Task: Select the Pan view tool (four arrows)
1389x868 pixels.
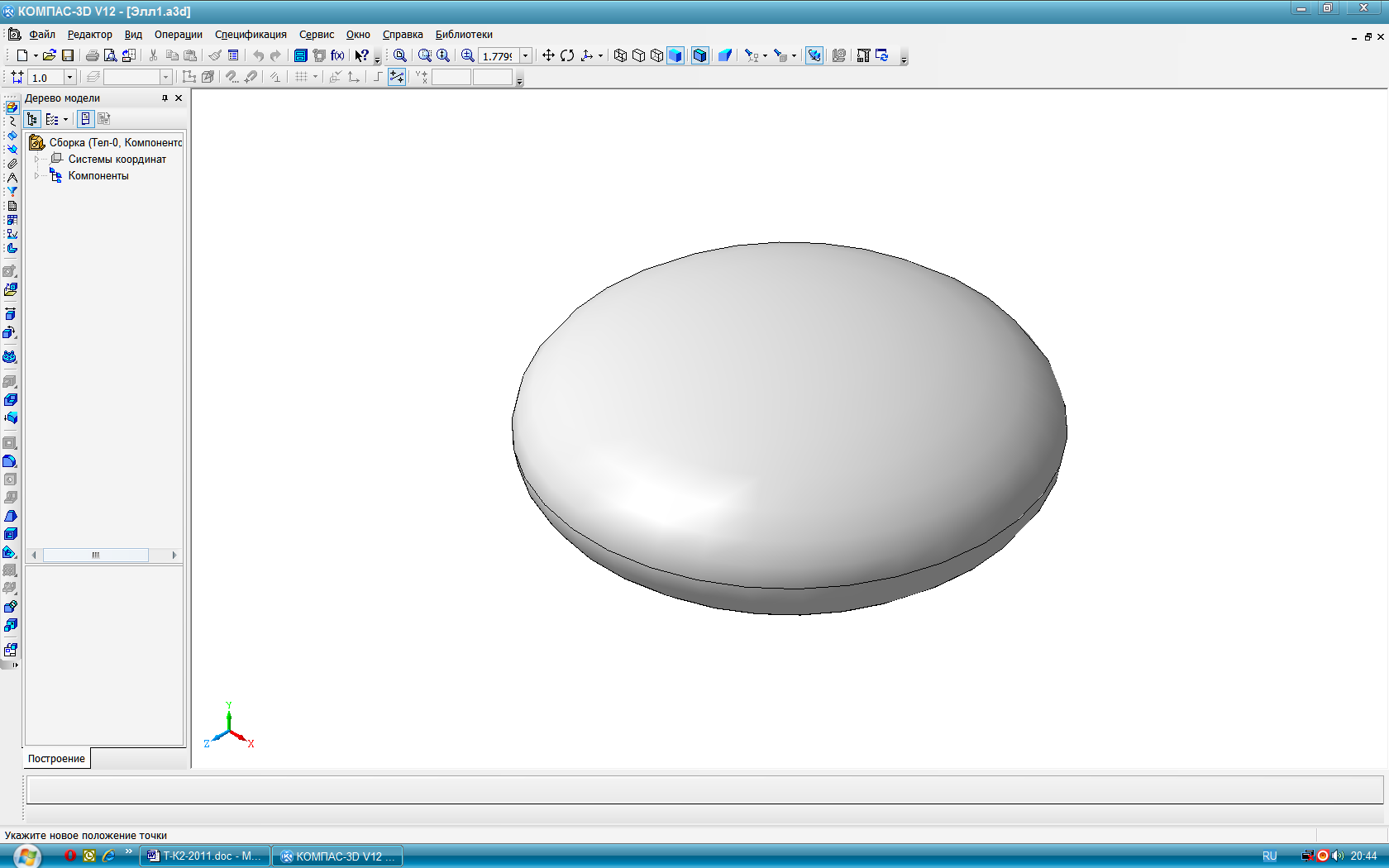Action: (548, 55)
